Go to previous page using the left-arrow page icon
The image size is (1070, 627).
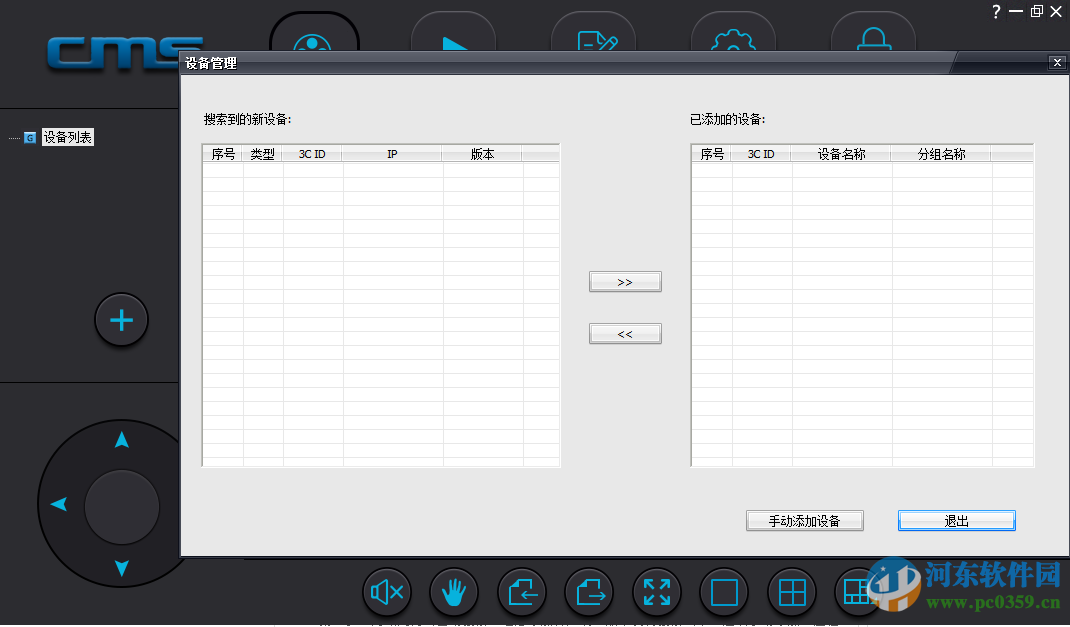[x=521, y=592]
